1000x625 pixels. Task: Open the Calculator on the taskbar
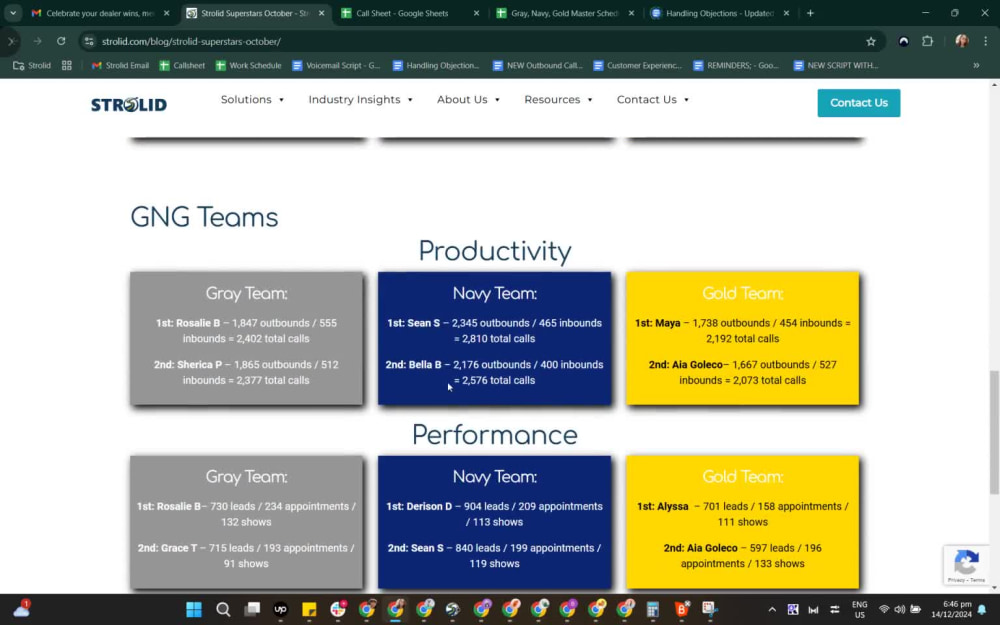pos(652,609)
